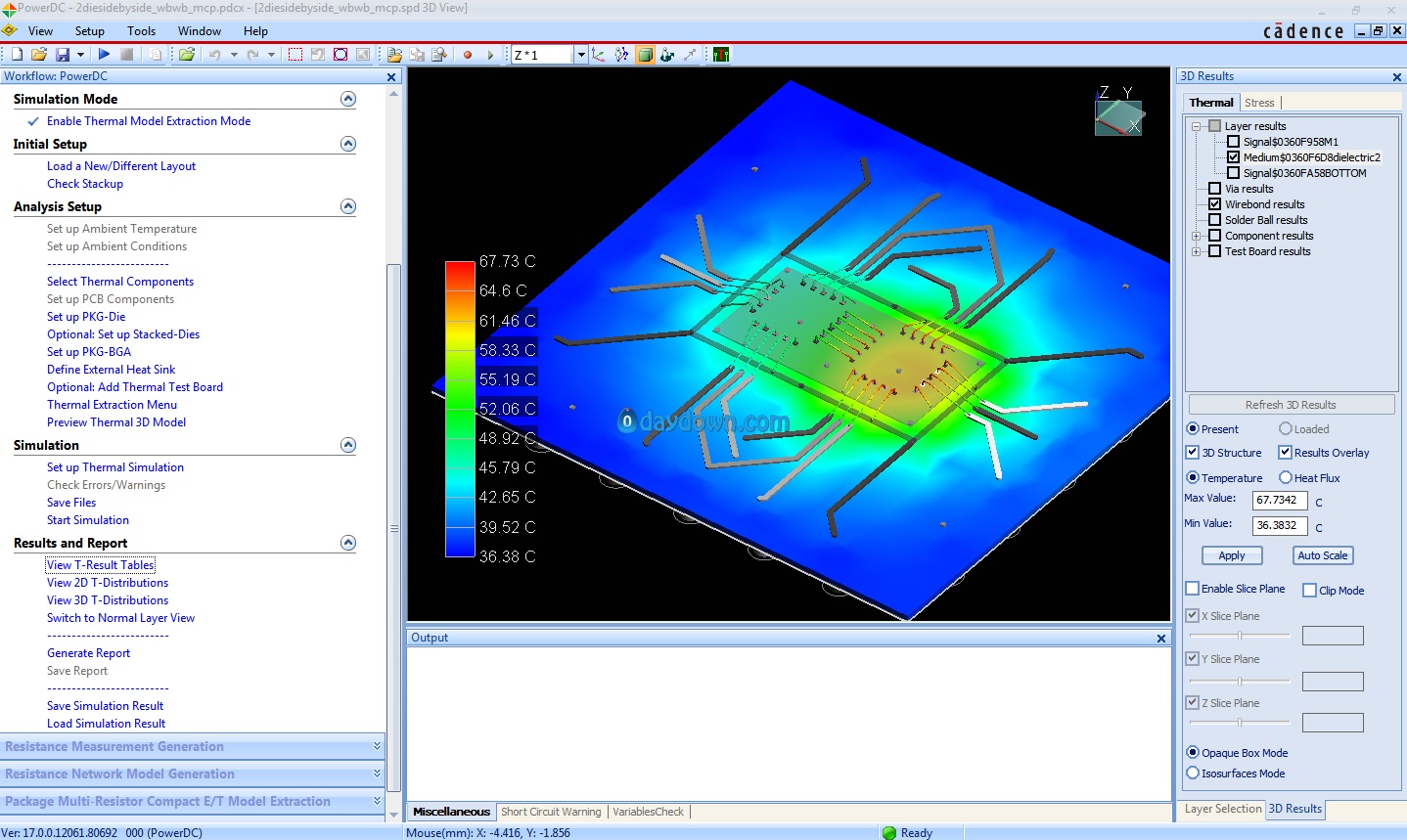Click the circle-in-square zoom fit icon
This screenshot has width=1407, height=840.
click(340, 55)
